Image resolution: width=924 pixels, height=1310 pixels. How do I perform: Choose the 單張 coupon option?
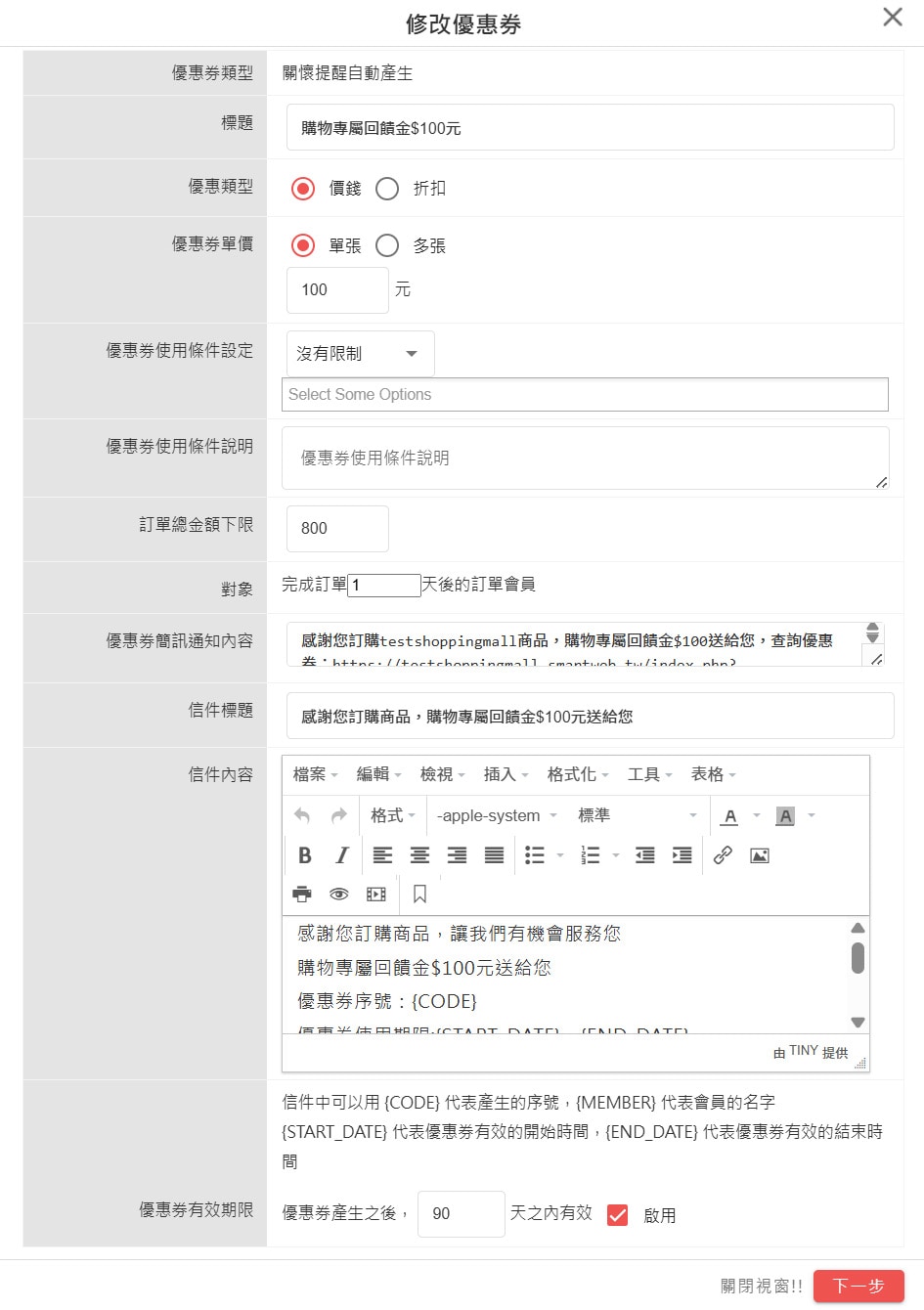coord(303,245)
